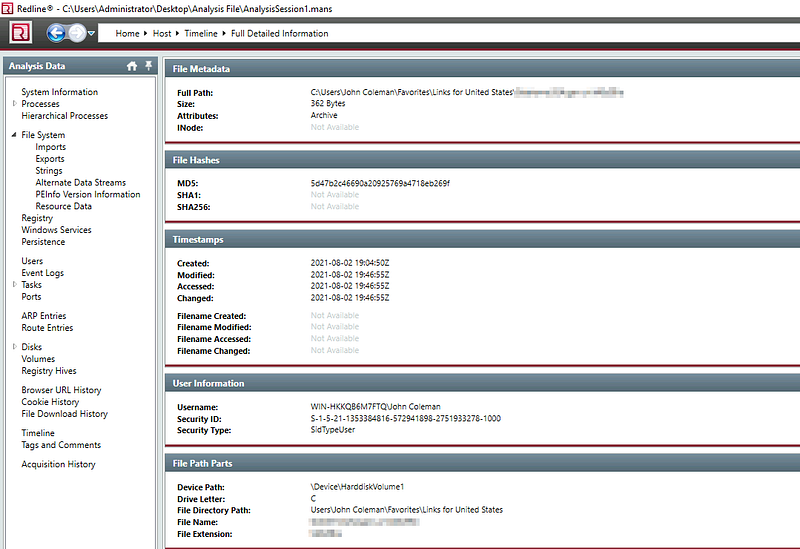Click the User Information section header
This screenshot has width=800, height=549.
(x=482, y=383)
